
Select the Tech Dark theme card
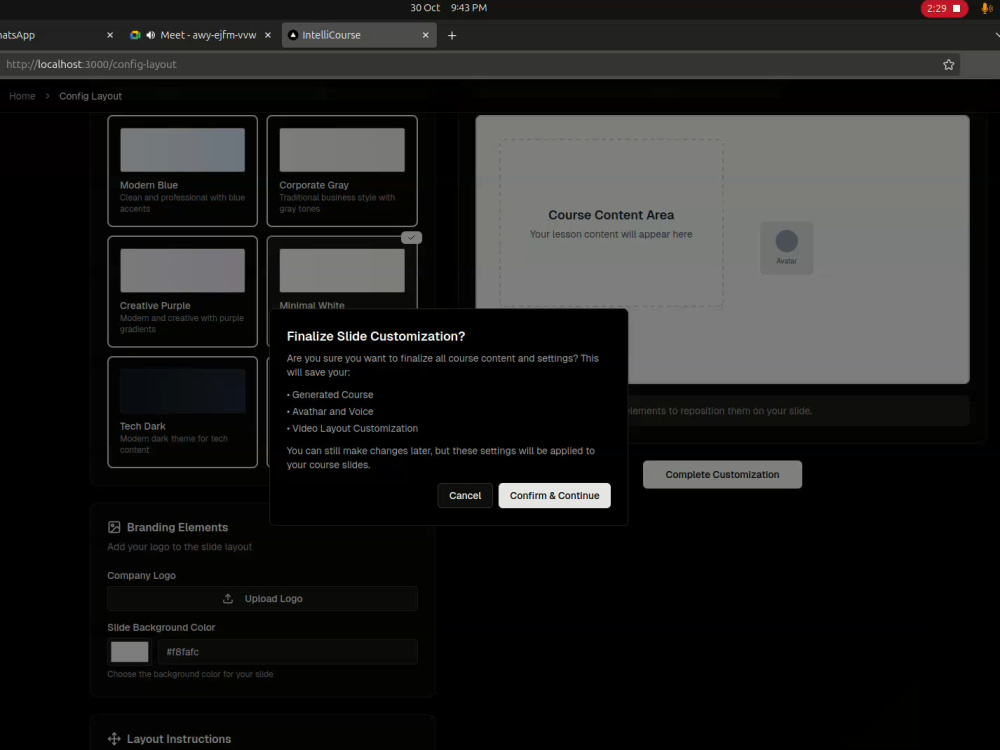182,412
